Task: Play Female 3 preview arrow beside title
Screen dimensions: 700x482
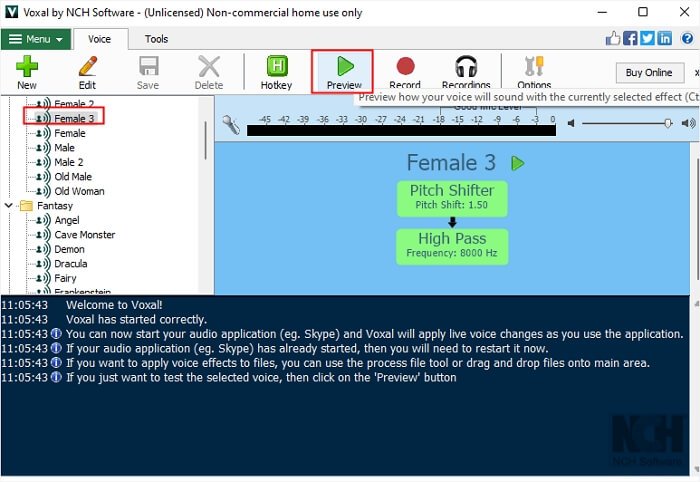Action: click(518, 163)
